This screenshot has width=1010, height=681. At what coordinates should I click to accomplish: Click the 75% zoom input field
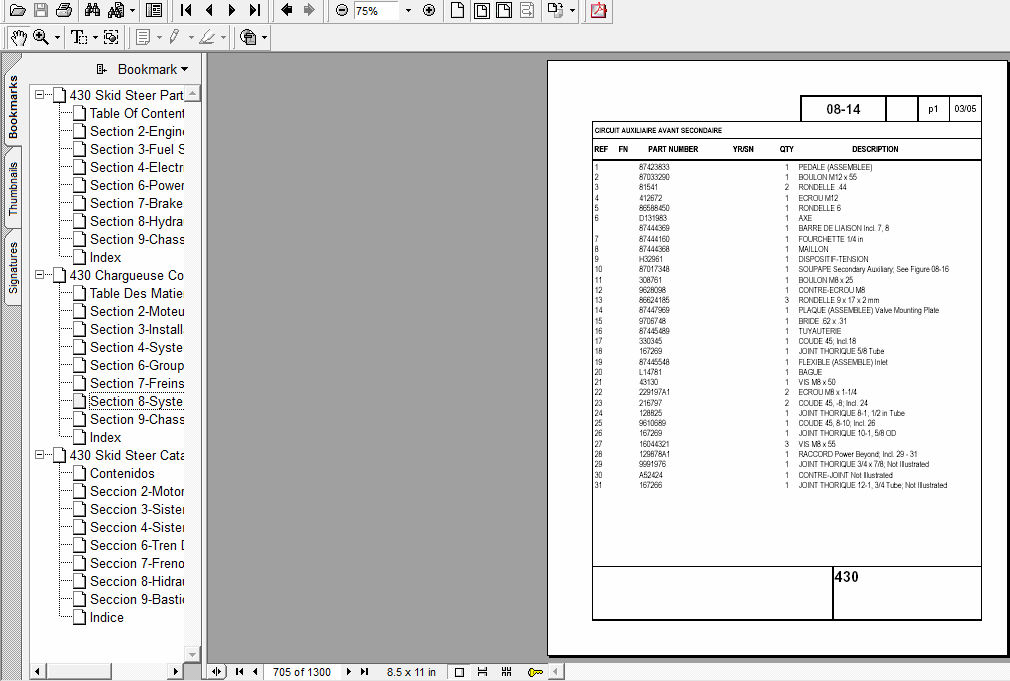pyautogui.click(x=377, y=10)
